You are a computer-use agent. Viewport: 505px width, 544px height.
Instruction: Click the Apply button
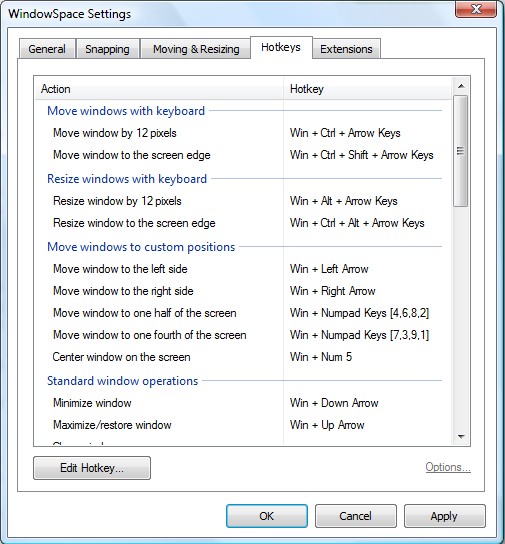444,516
